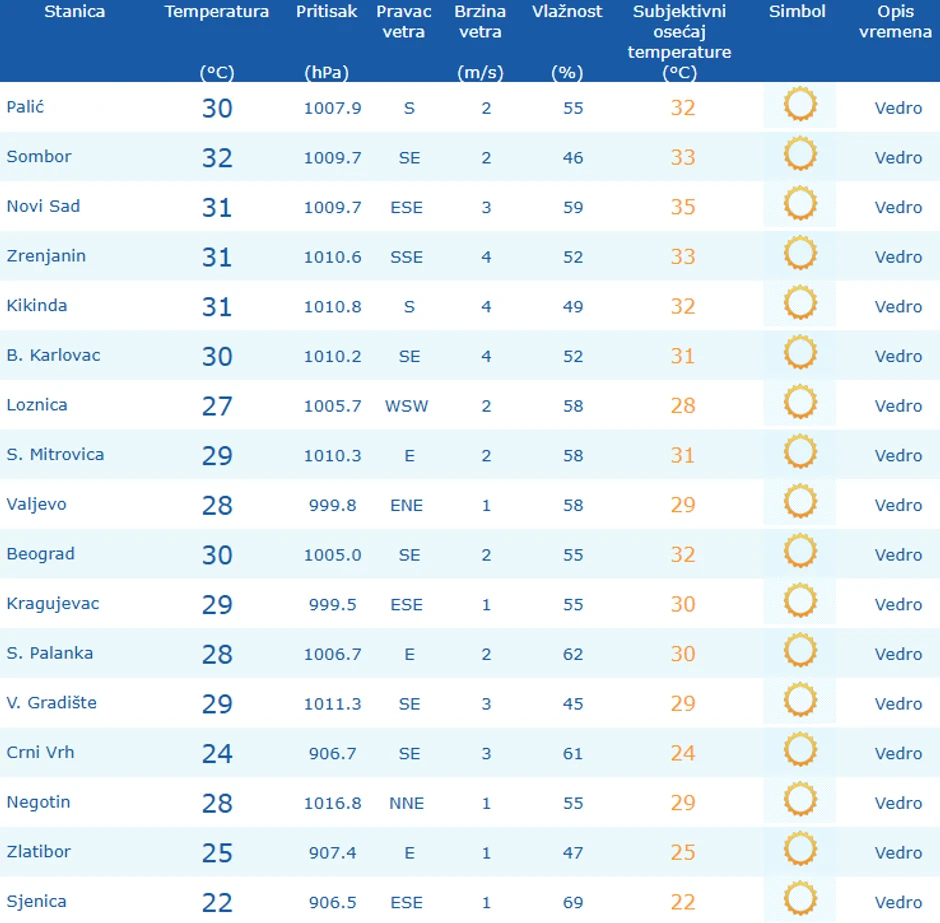The height and width of the screenshot is (923, 940).
Task: Click V. Gradište's pressure value 1011.3
Action: [333, 704]
